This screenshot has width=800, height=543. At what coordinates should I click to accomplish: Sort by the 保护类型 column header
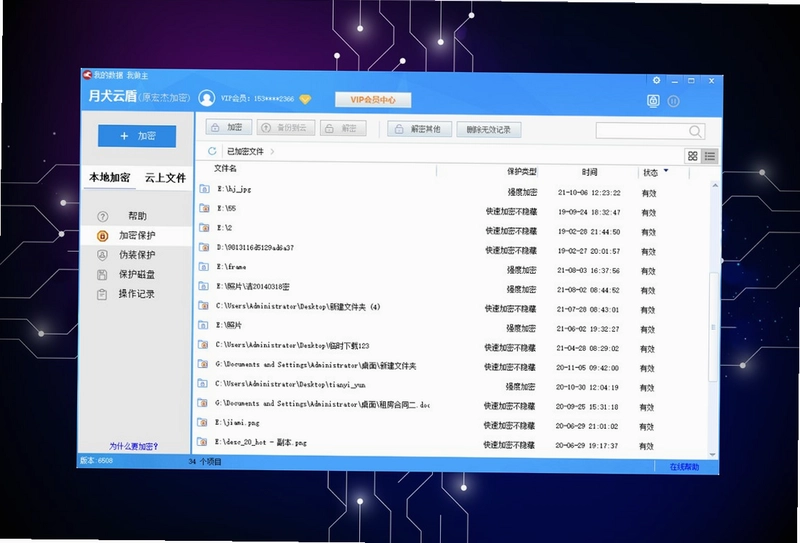[x=521, y=171]
